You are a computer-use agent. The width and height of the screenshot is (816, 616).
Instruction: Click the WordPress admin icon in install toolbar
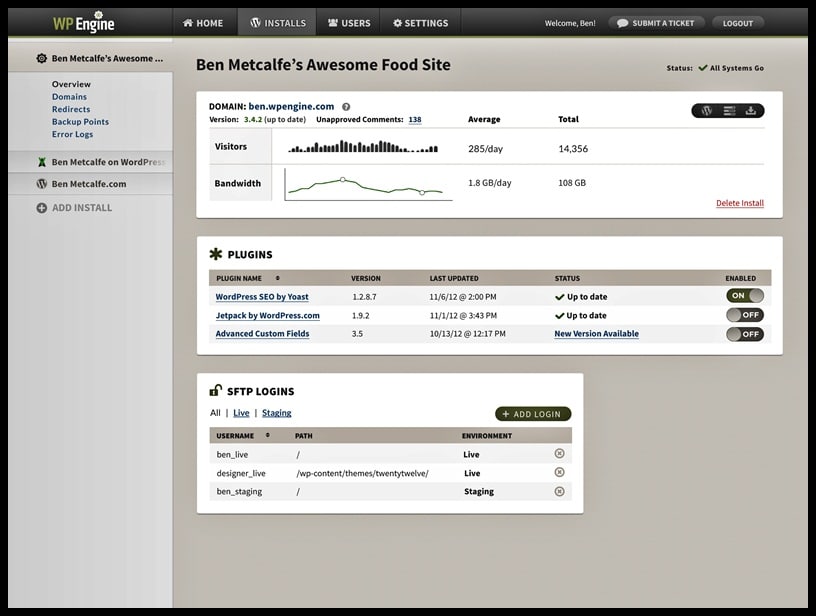click(706, 110)
